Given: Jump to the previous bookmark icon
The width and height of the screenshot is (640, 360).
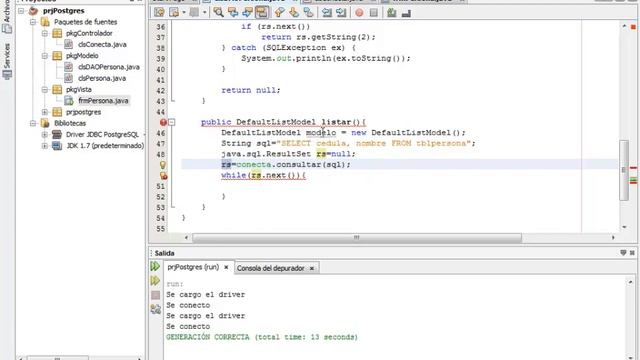Looking at the screenshot, I should (280, 13).
